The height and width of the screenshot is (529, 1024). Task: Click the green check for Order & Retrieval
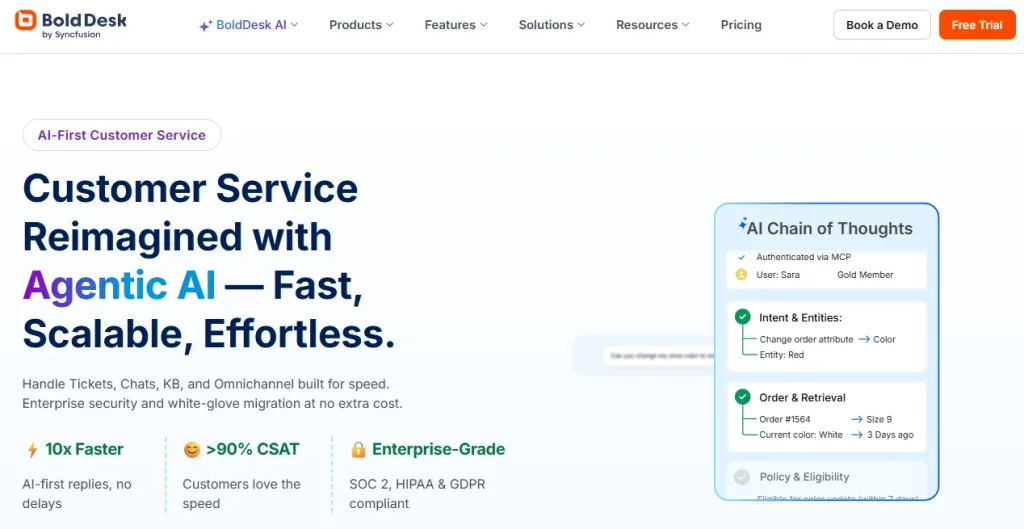coord(742,397)
